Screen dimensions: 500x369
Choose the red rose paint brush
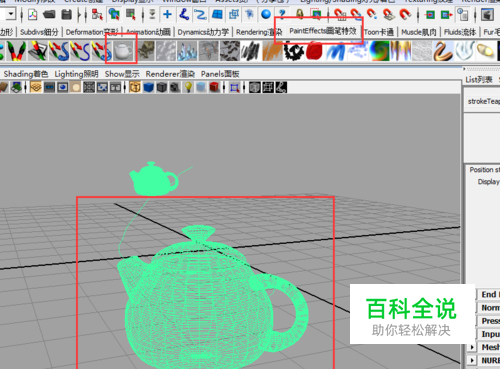tap(314, 51)
